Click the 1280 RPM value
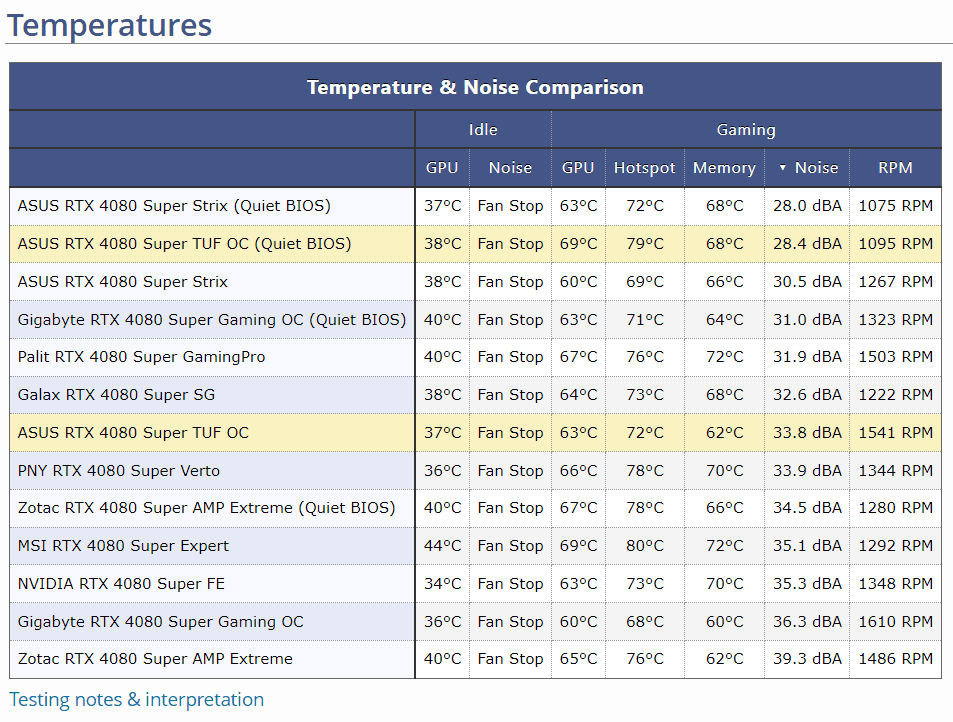 pos(895,508)
